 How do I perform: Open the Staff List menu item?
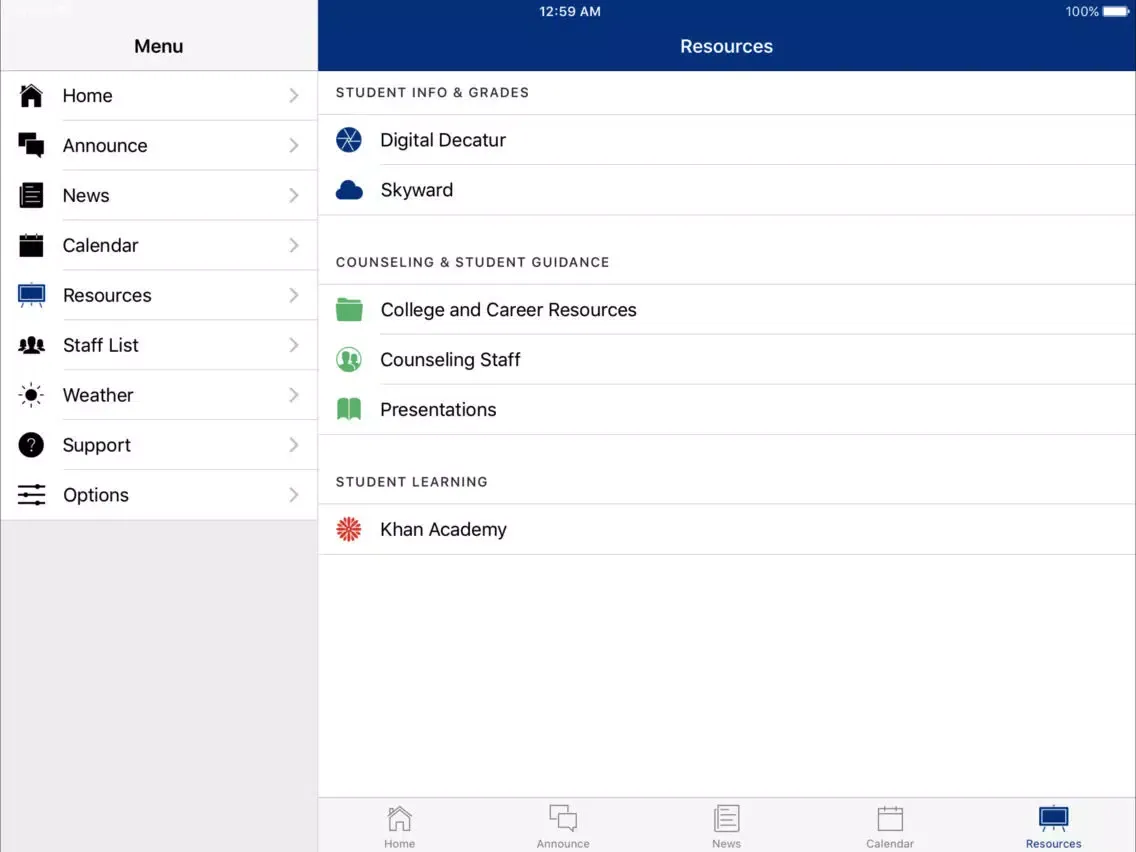[x=159, y=345]
